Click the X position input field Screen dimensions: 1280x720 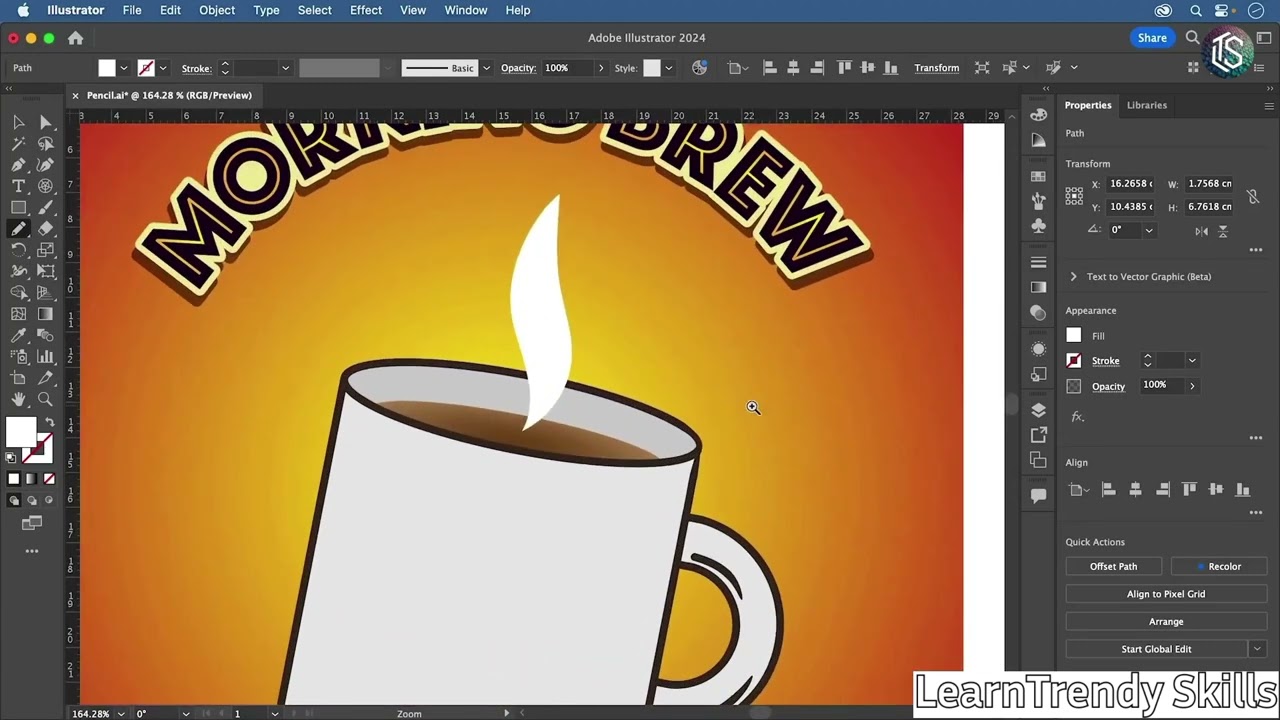1131,184
